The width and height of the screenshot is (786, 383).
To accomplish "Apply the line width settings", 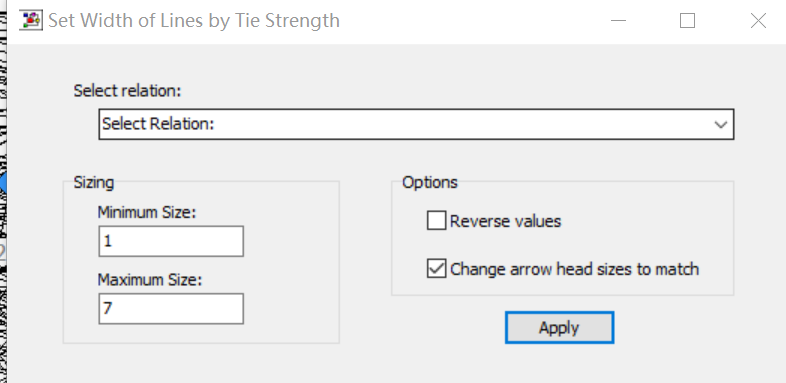I will pos(559,328).
